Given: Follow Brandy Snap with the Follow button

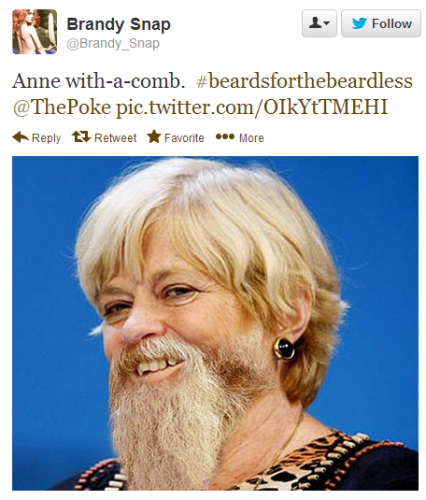Looking at the screenshot, I should click(x=381, y=23).
